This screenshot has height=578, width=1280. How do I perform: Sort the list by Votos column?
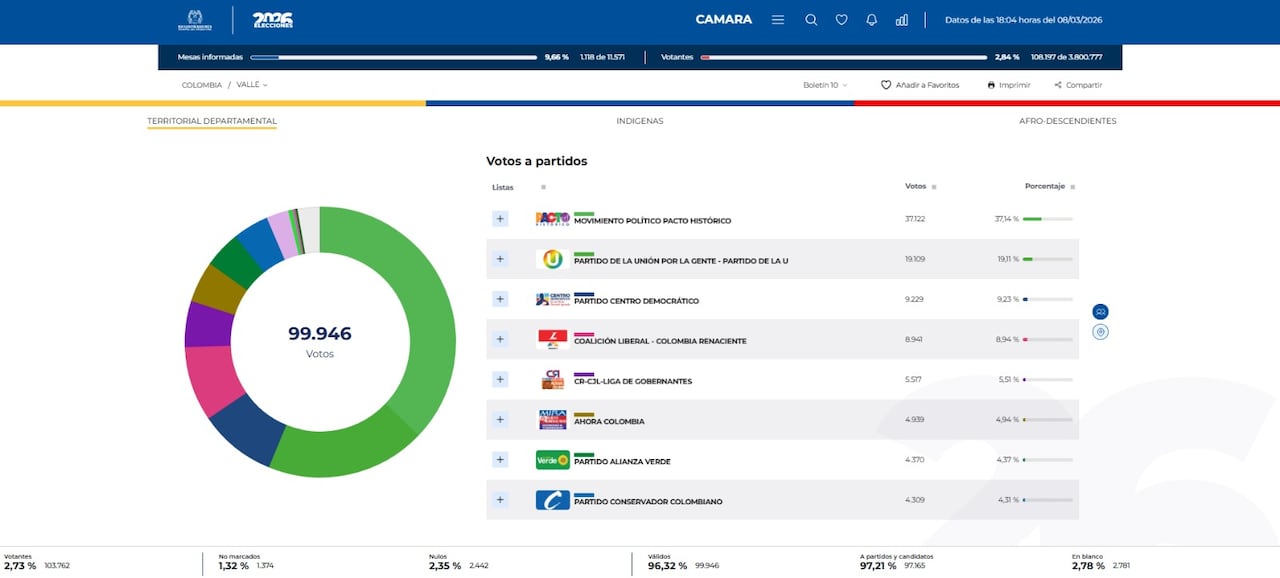point(933,187)
